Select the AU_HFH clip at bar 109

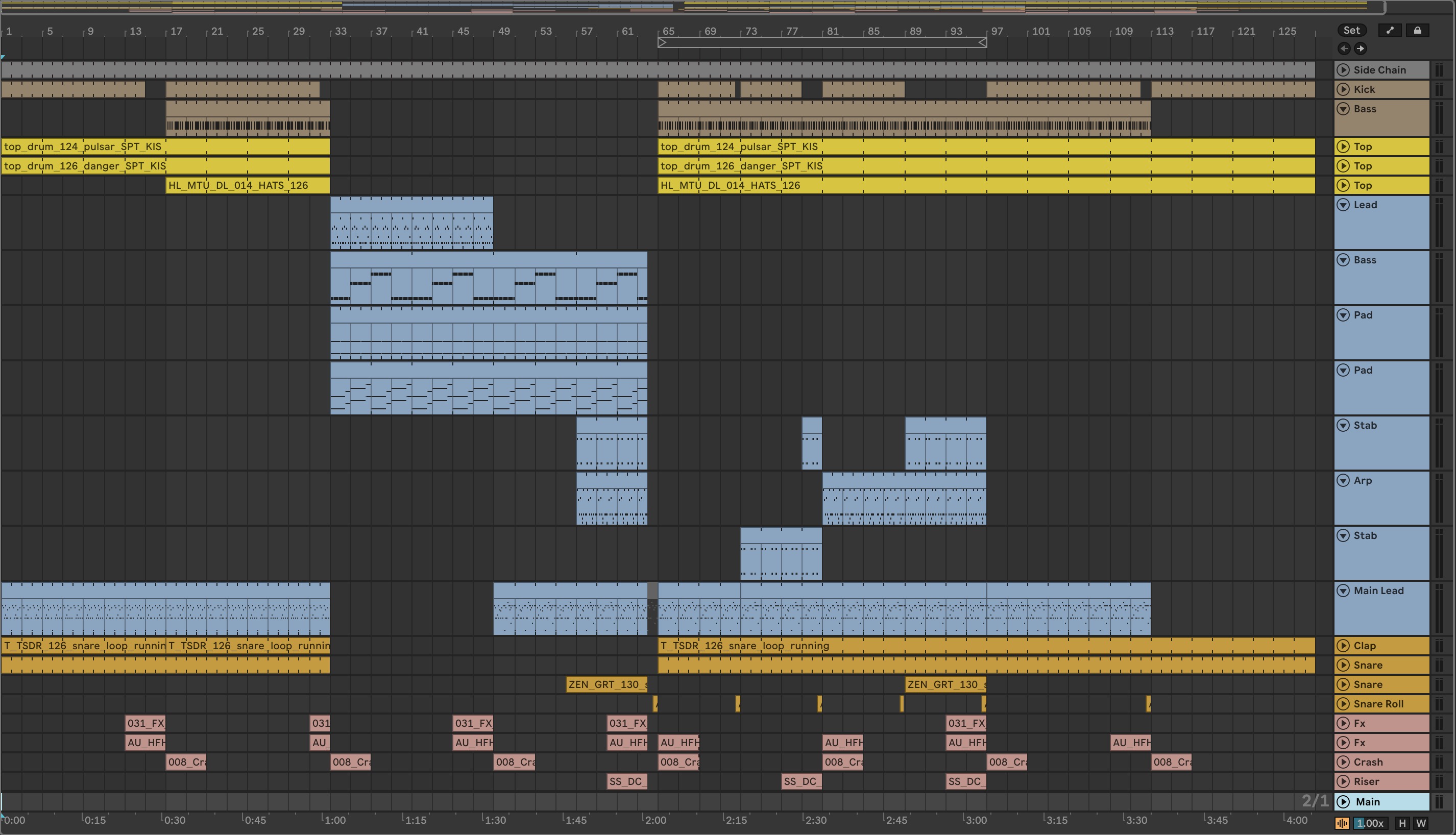click(1130, 743)
